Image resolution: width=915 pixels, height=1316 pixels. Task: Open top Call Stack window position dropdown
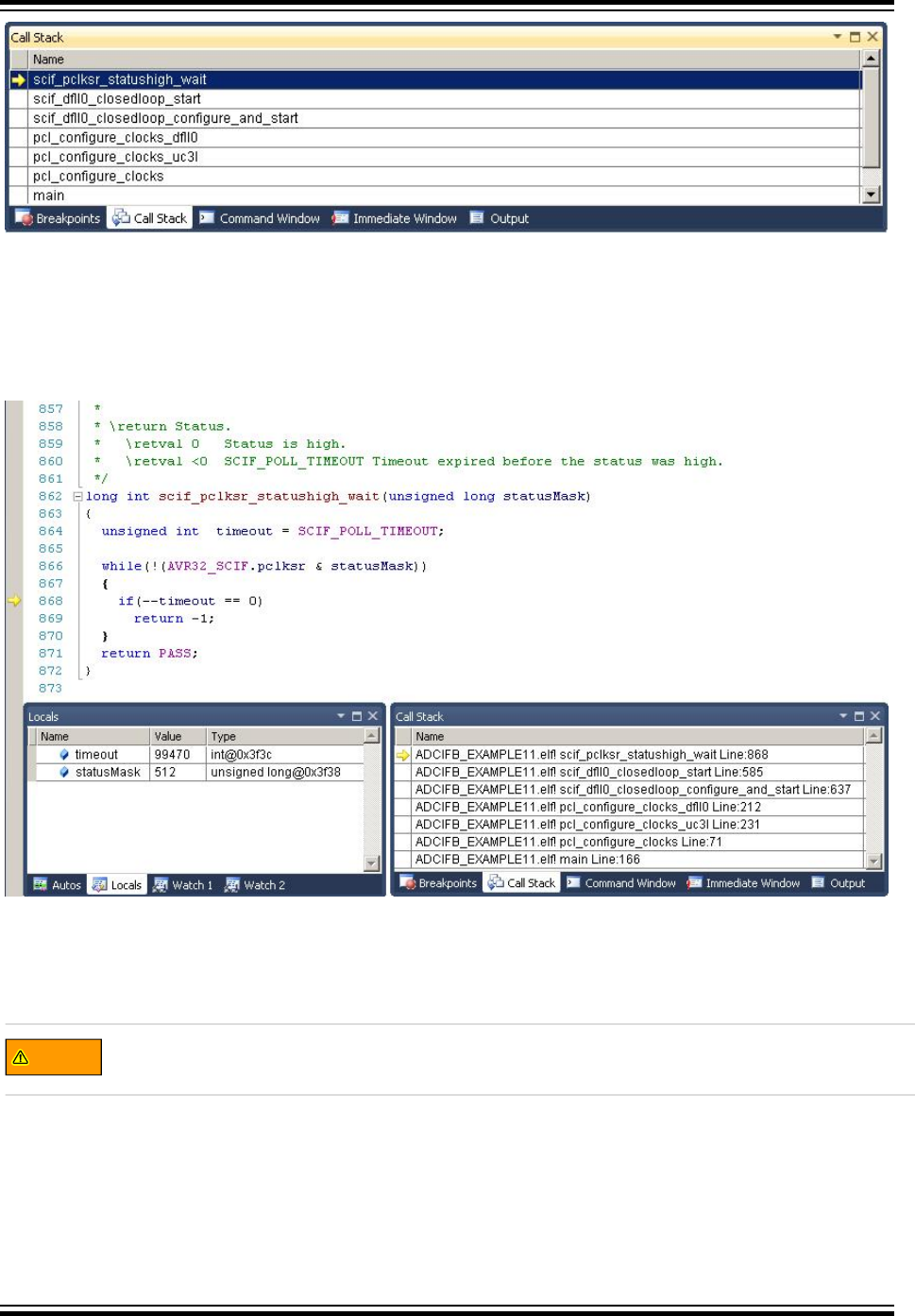click(x=838, y=37)
